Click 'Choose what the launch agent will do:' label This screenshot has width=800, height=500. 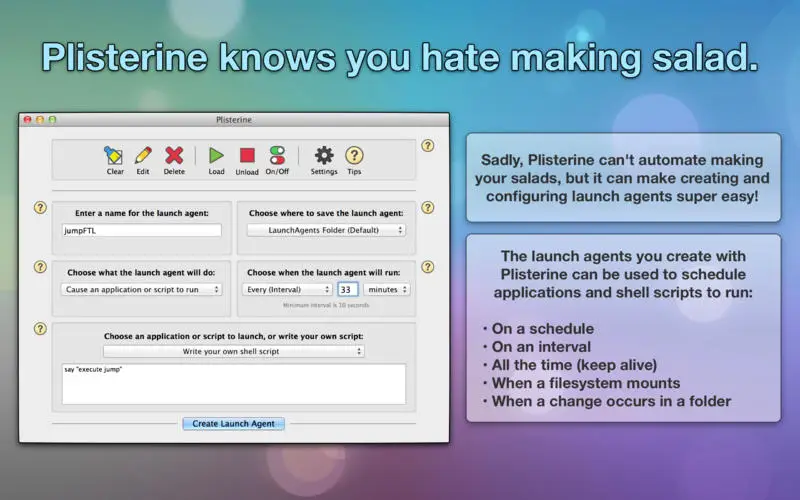point(141,273)
